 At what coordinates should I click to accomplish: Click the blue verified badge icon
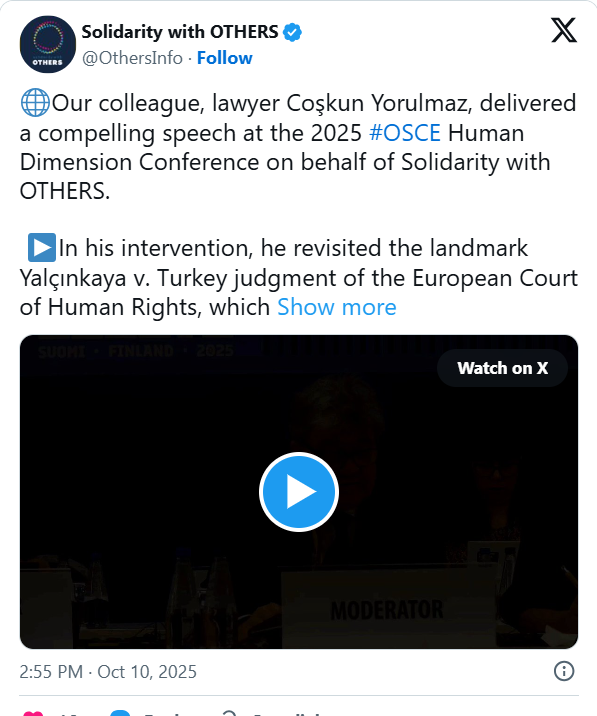292,32
